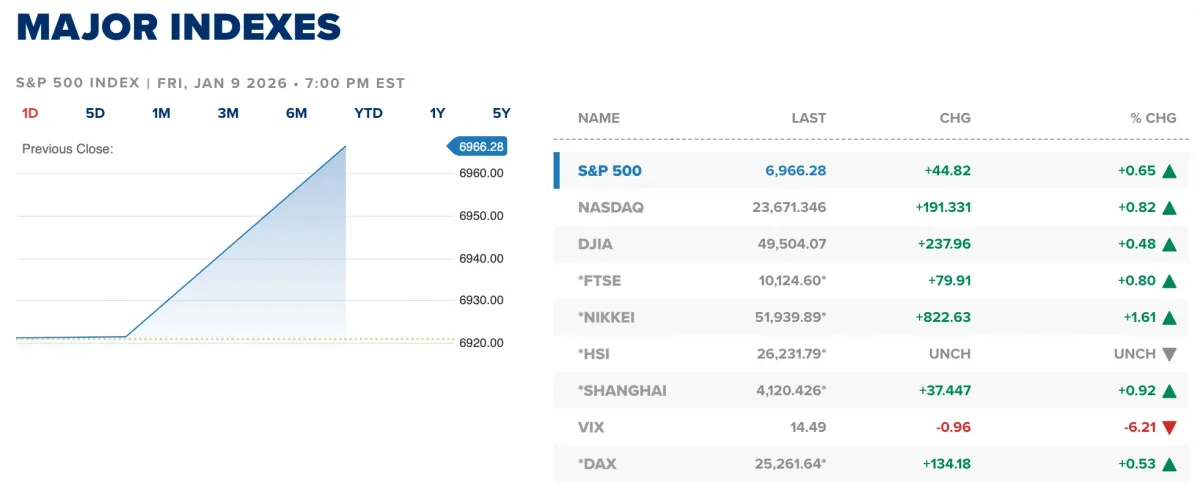Click the LAST column header

808,118
